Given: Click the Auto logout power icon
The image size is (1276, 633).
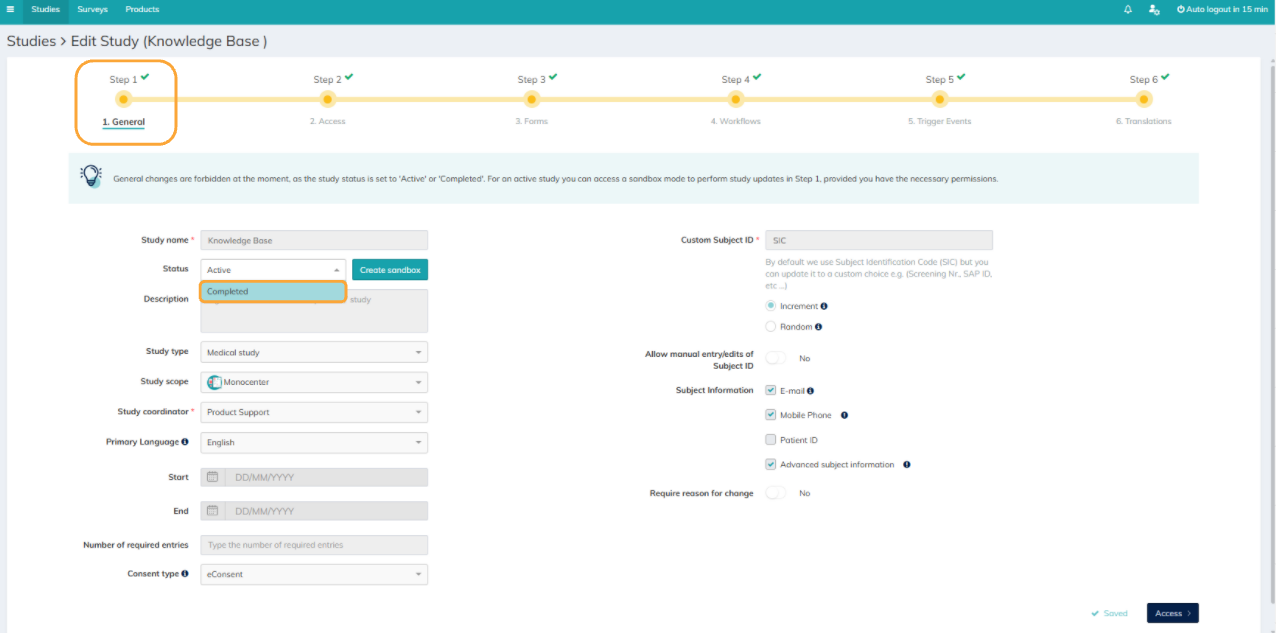Looking at the screenshot, I should tap(1180, 9).
